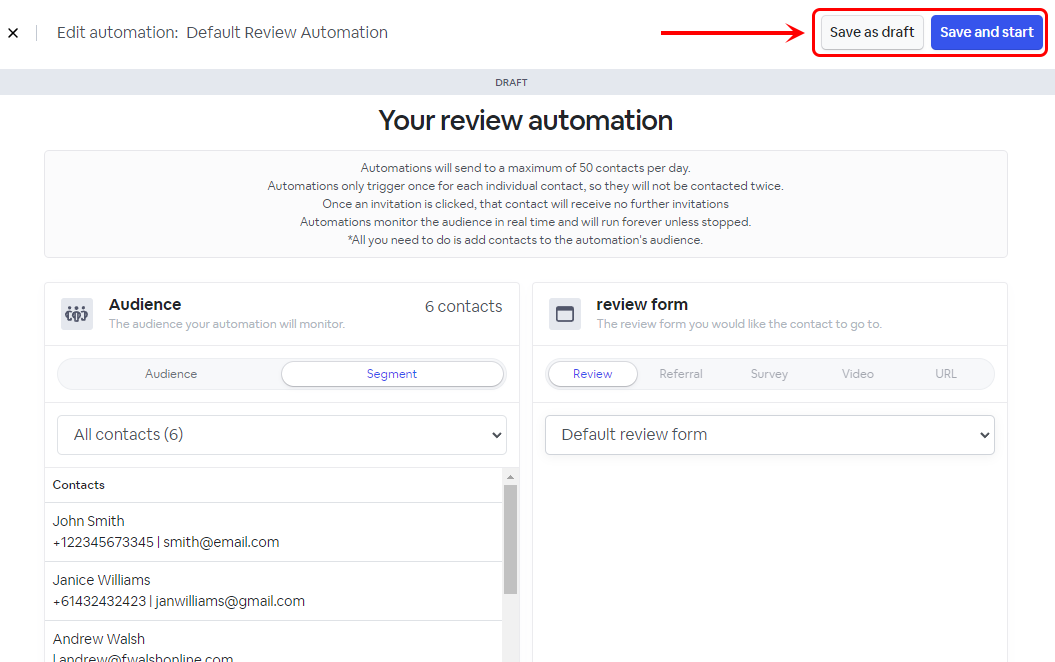Click the Audience people icon
Viewport: 1055px width, 662px height.
(x=77, y=314)
